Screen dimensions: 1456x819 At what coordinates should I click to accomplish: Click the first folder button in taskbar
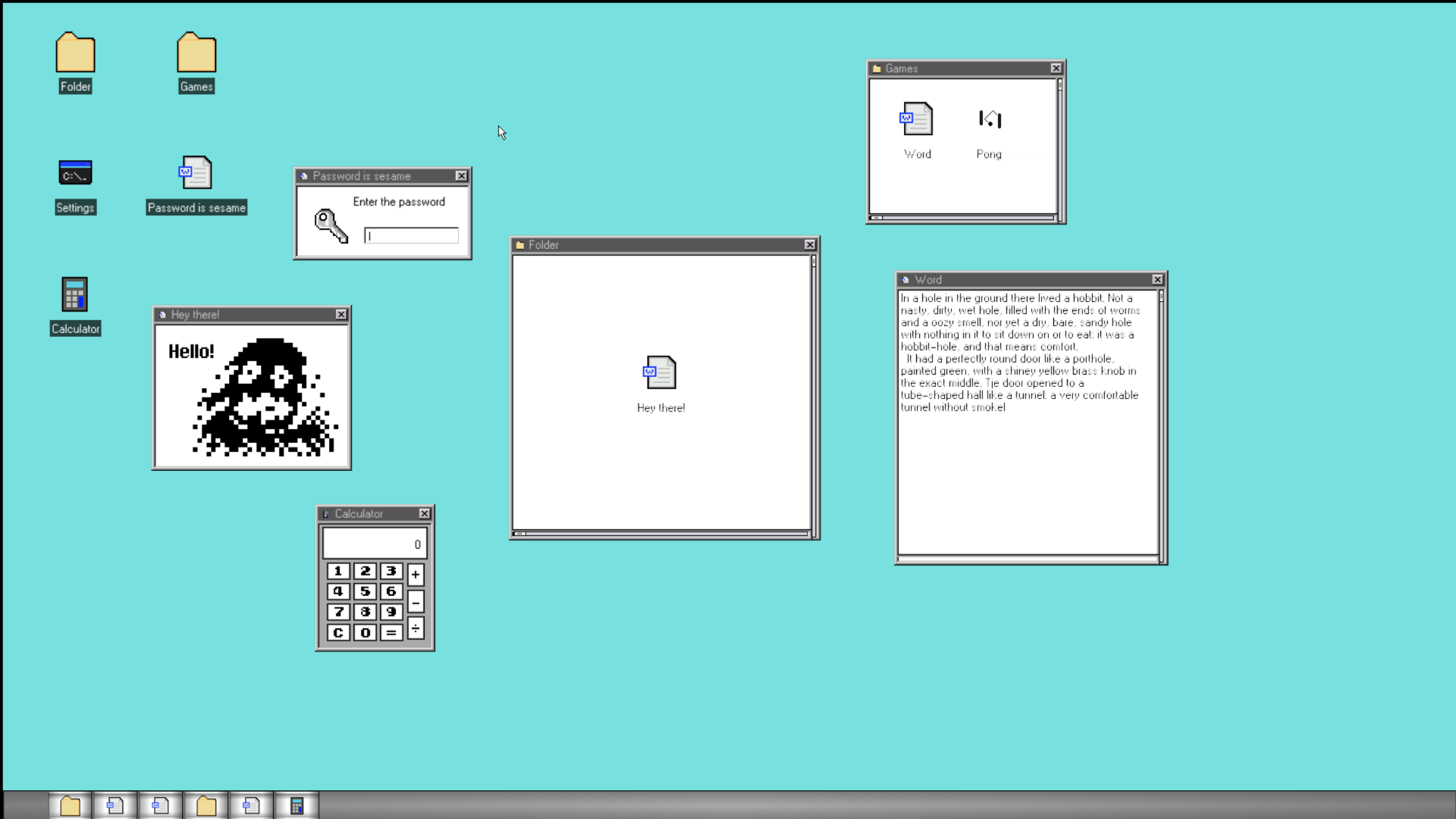[x=70, y=805]
